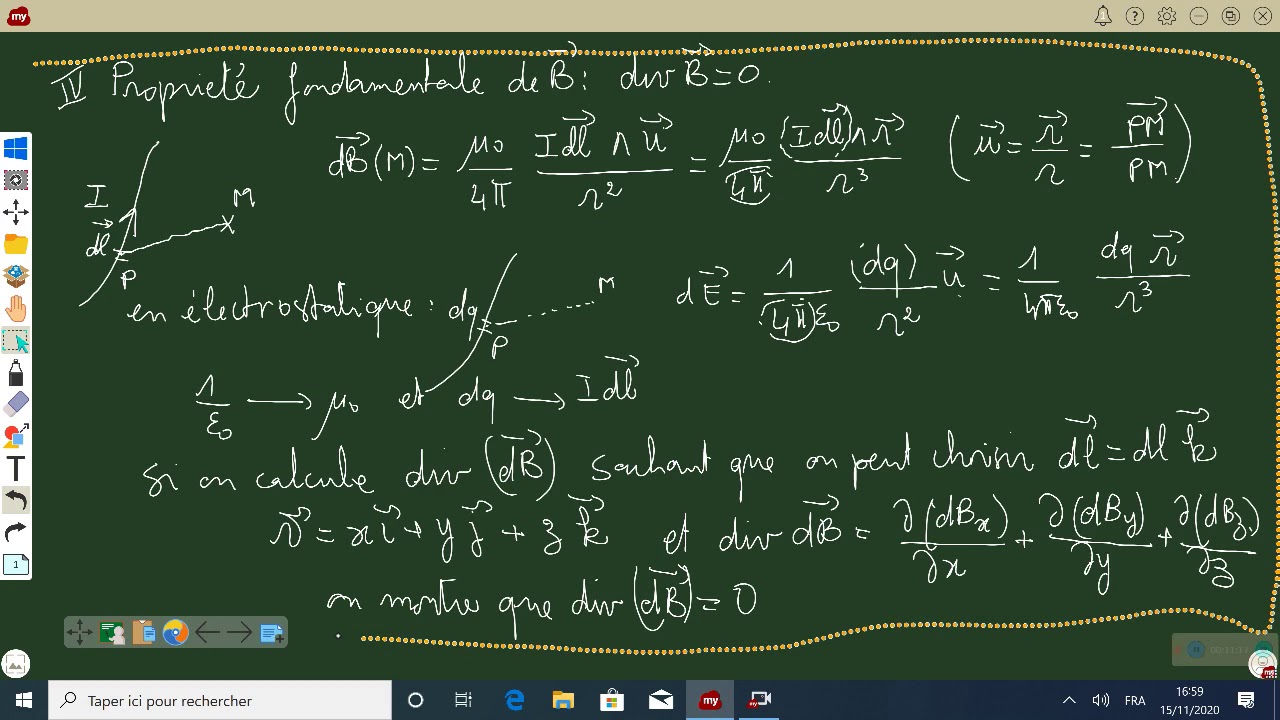Restore the whiteboard window size
The width and height of the screenshot is (1280, 720).
(1231, 16)
